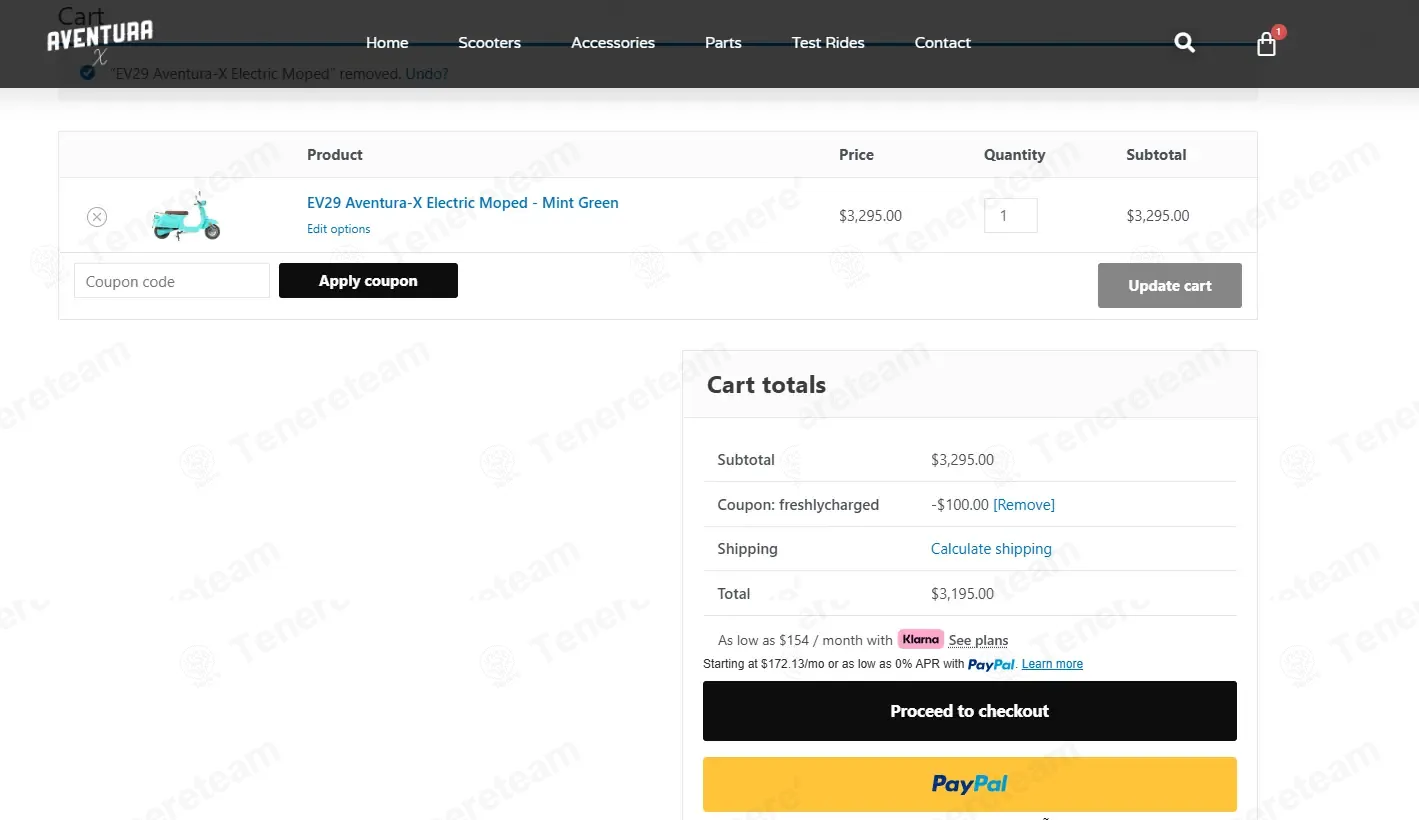Screen dimensions: 1419x820
Task: Click the Aventura X logo
Action: (100, 42)
